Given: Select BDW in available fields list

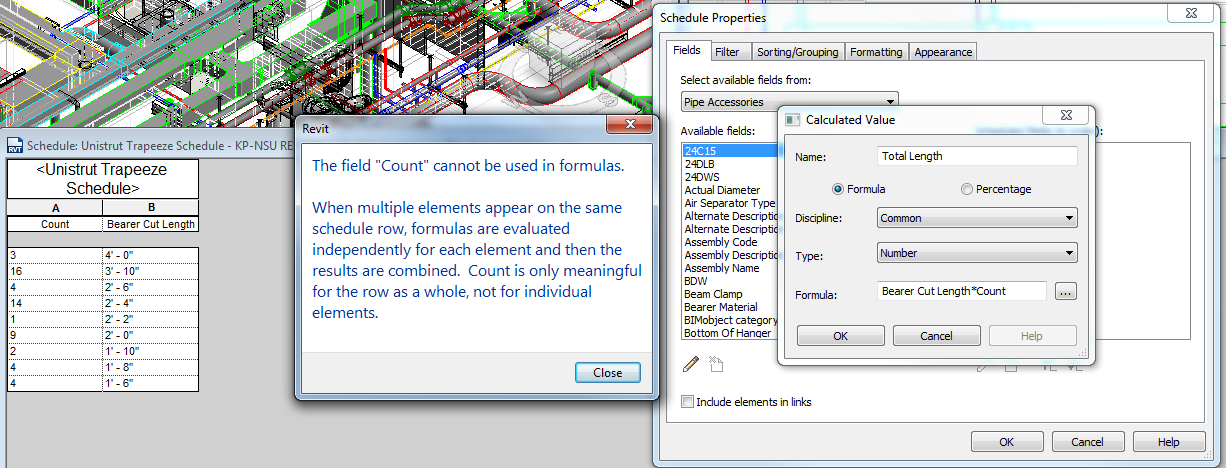Looking at the screenshot, I should pyautogui.click(x=730, y=281).
